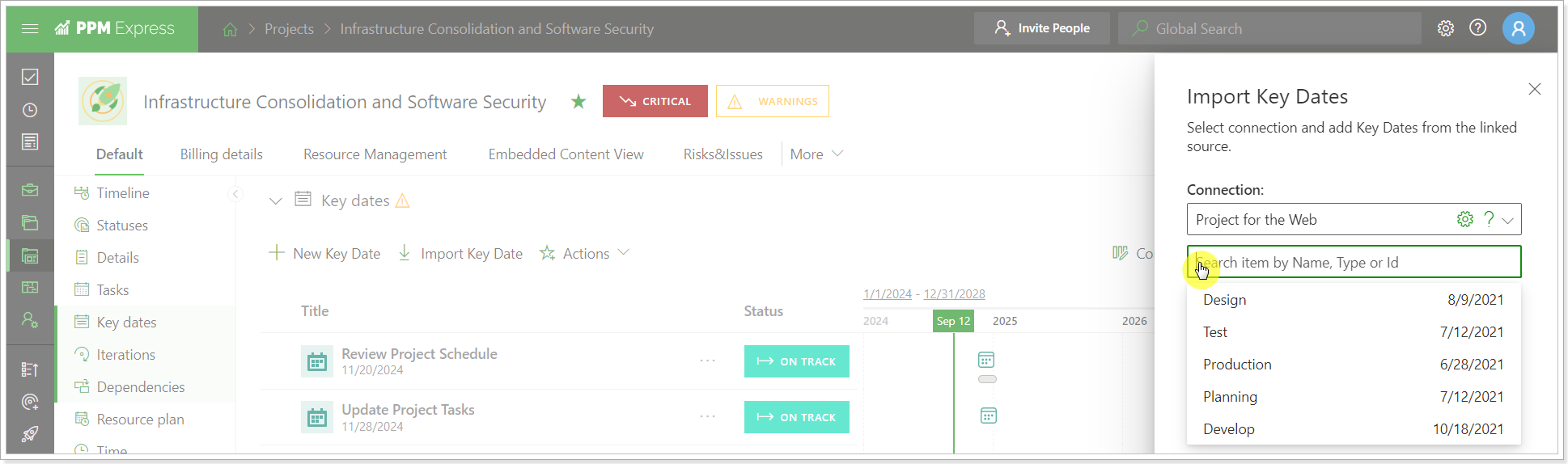Switch to the Resource Management tab
This screenshot has width=1568, height=464.
point(375,154)
